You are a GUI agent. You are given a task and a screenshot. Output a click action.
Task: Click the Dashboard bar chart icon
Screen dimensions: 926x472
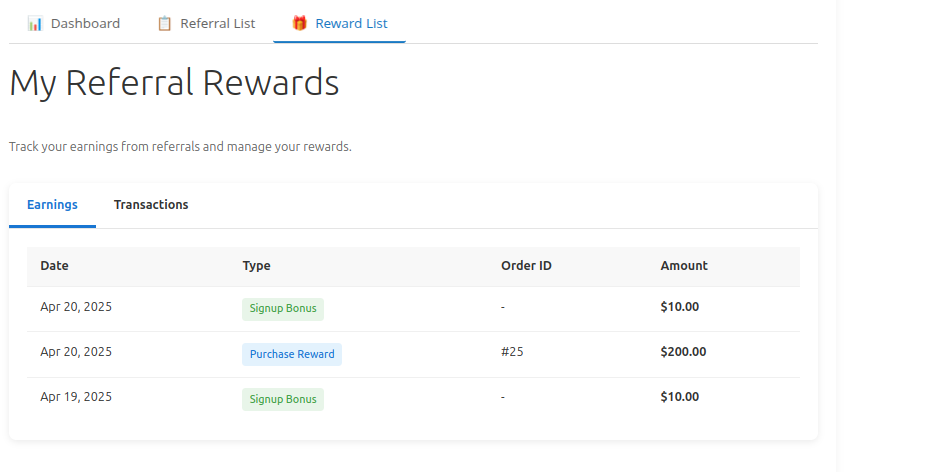pyautogui.click(x=35, y=23)
